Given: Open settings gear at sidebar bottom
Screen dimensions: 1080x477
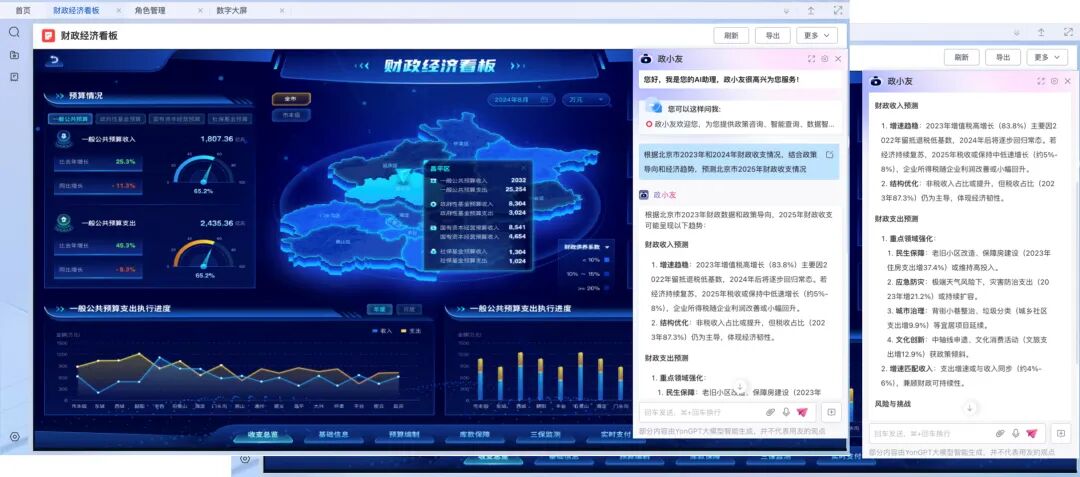Looking at the screenshot, I should pyautogui.click(x=14, y=436).
